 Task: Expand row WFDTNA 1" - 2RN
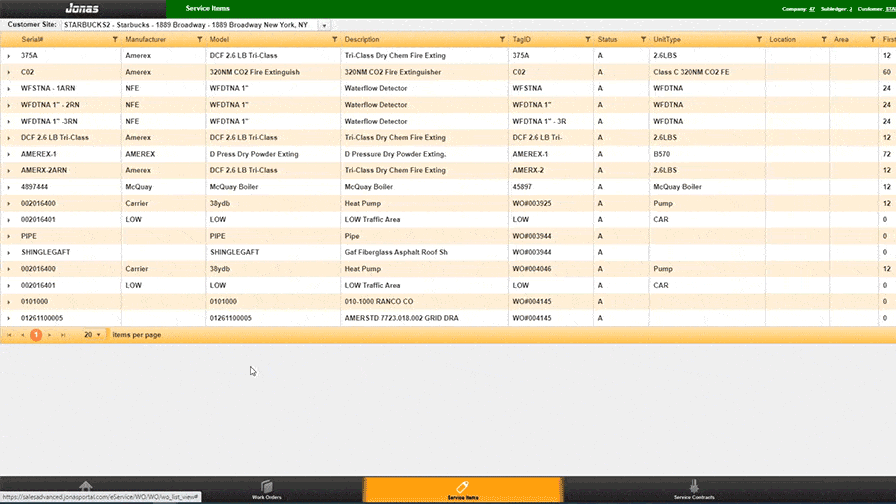pyautogui.click(x=9, y=105)
